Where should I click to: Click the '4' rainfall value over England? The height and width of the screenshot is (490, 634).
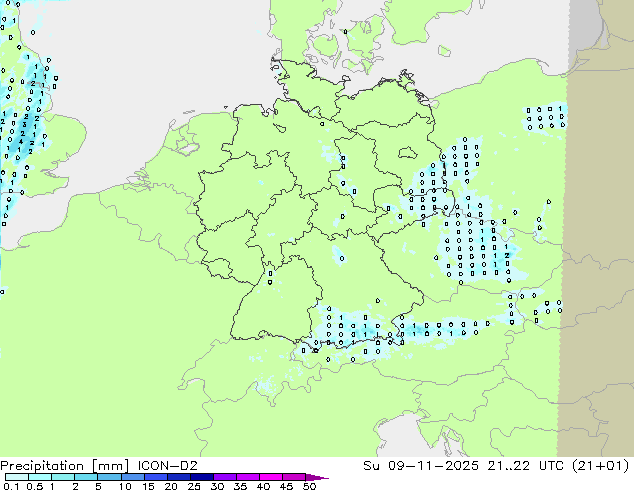pyautogui.click(x=21, y=142)
